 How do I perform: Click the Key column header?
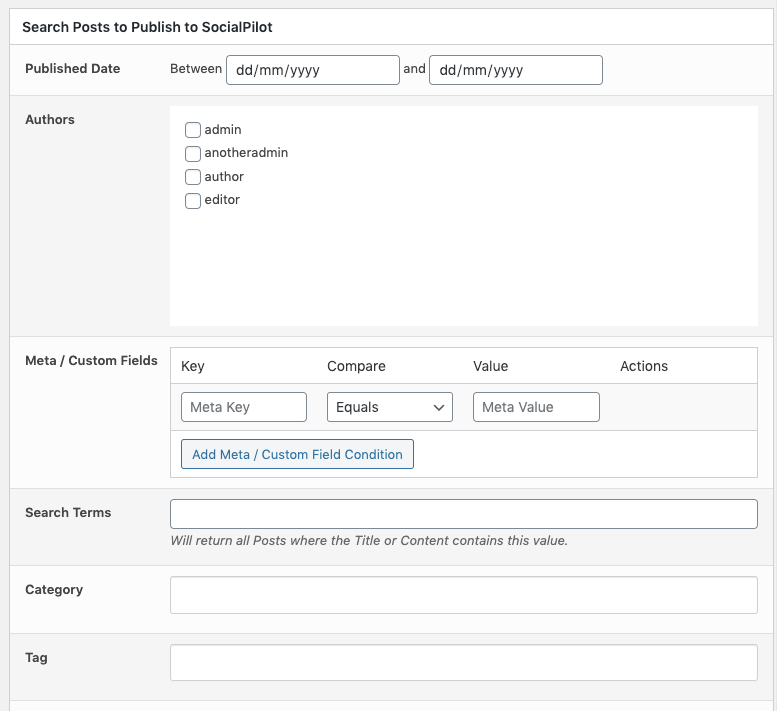pos(193,366)
